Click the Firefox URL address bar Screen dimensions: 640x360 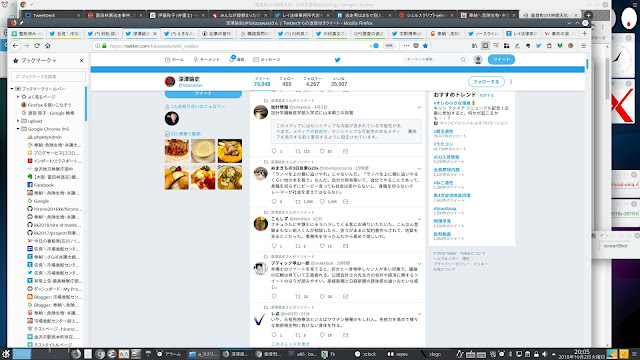[x=237, y=46]
